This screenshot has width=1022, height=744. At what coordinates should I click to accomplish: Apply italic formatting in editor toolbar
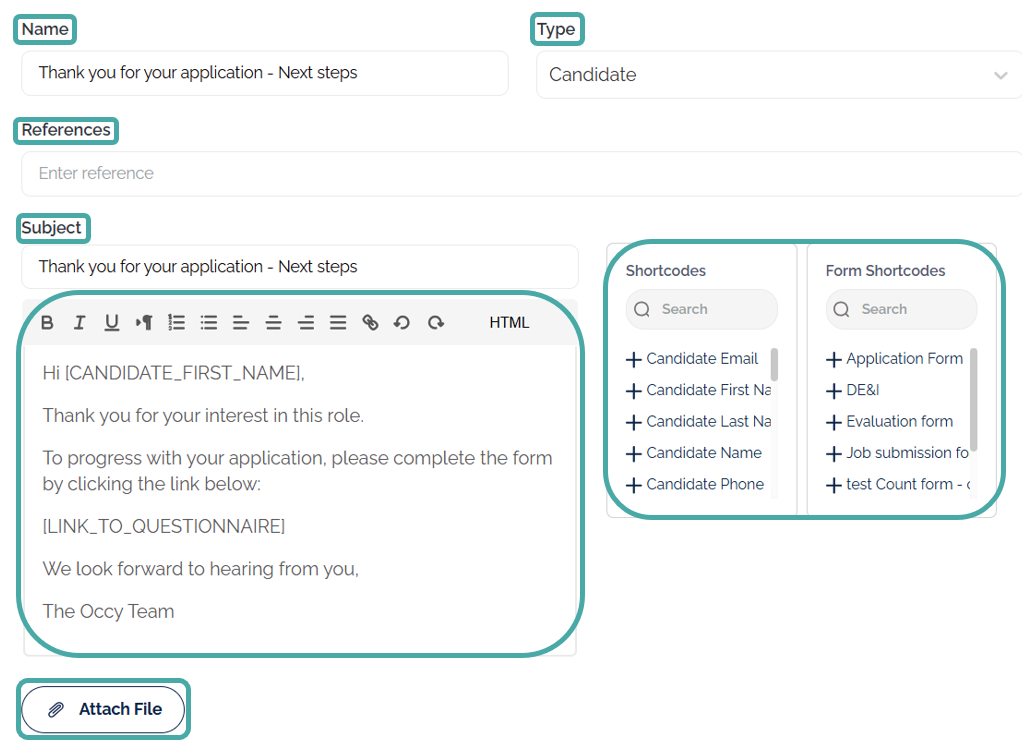tap(80, 322)
